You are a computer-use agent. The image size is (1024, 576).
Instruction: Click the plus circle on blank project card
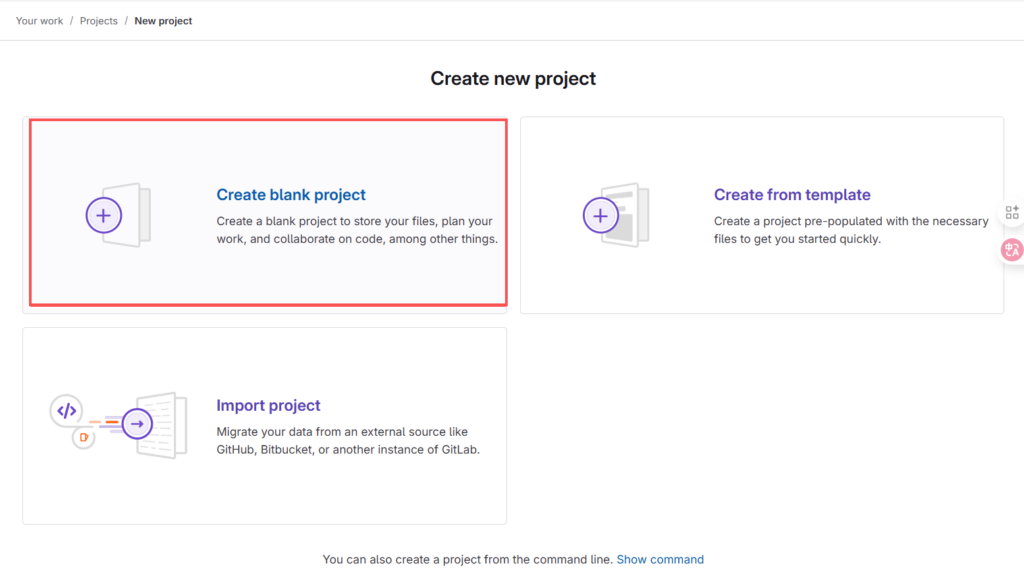[103, 215]
